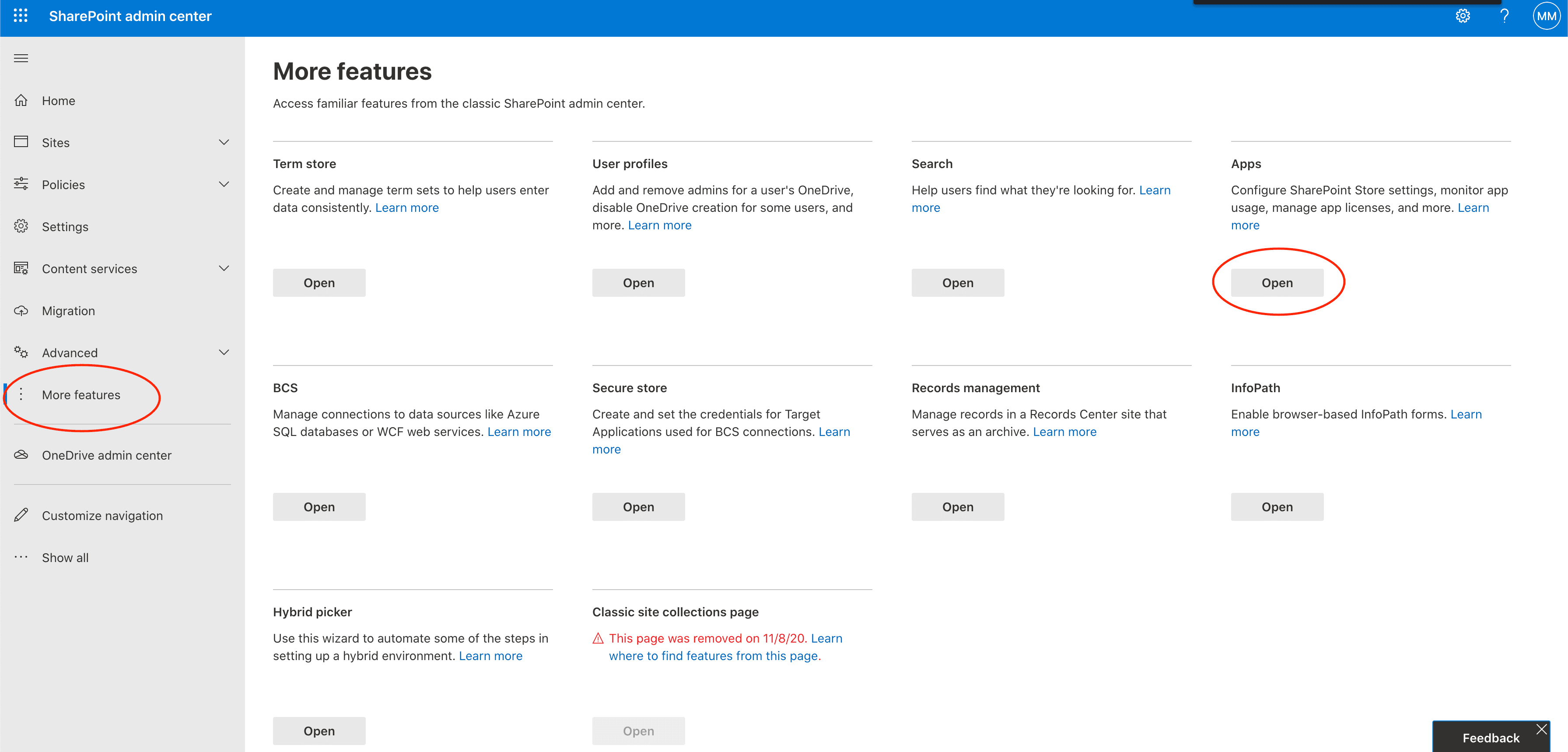Select More features in navigation
This screenshot has height=752, width=1568.
click(81, 394)
